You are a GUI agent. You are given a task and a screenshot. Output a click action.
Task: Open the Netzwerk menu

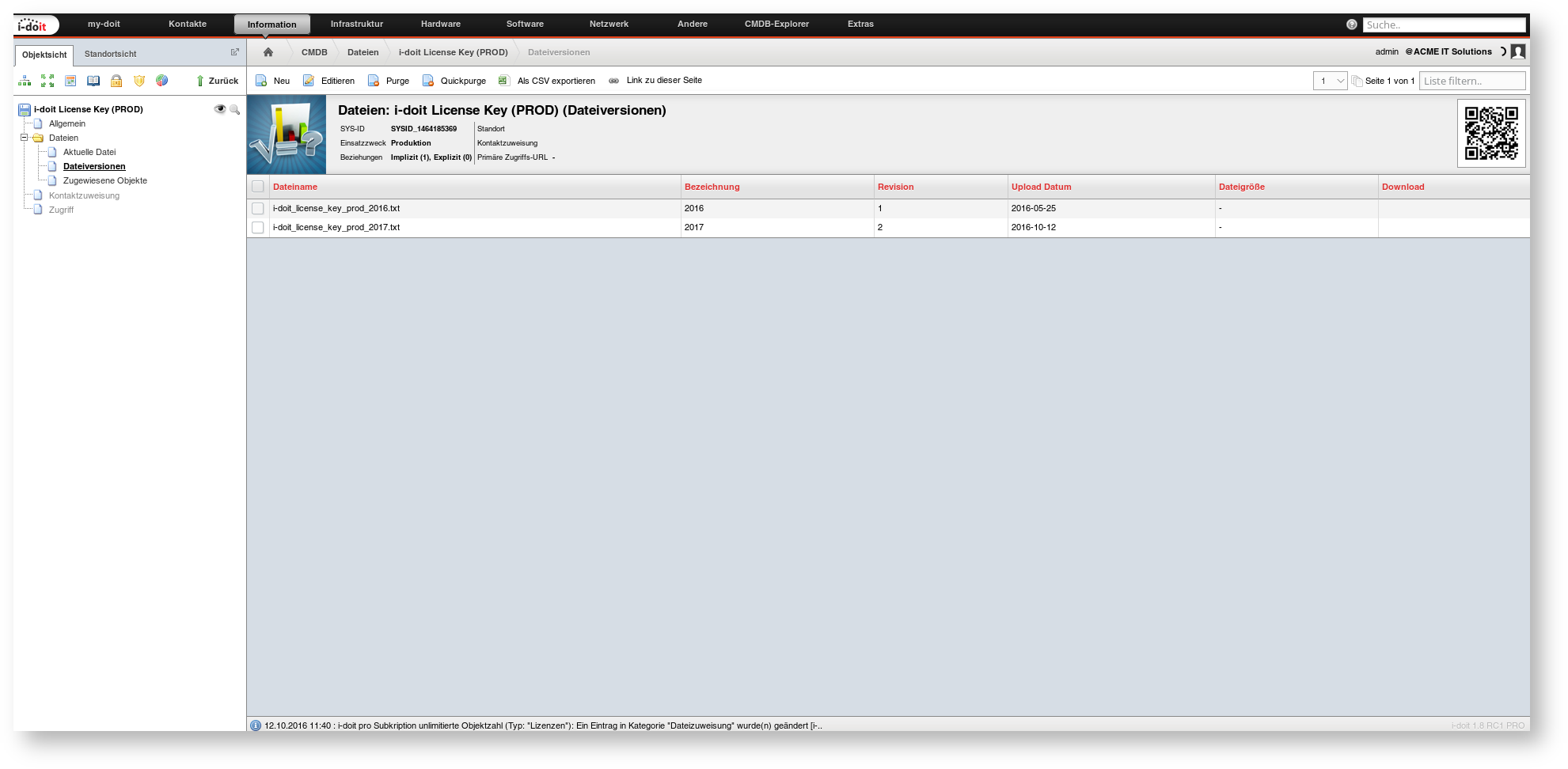(x=609, y=24)
